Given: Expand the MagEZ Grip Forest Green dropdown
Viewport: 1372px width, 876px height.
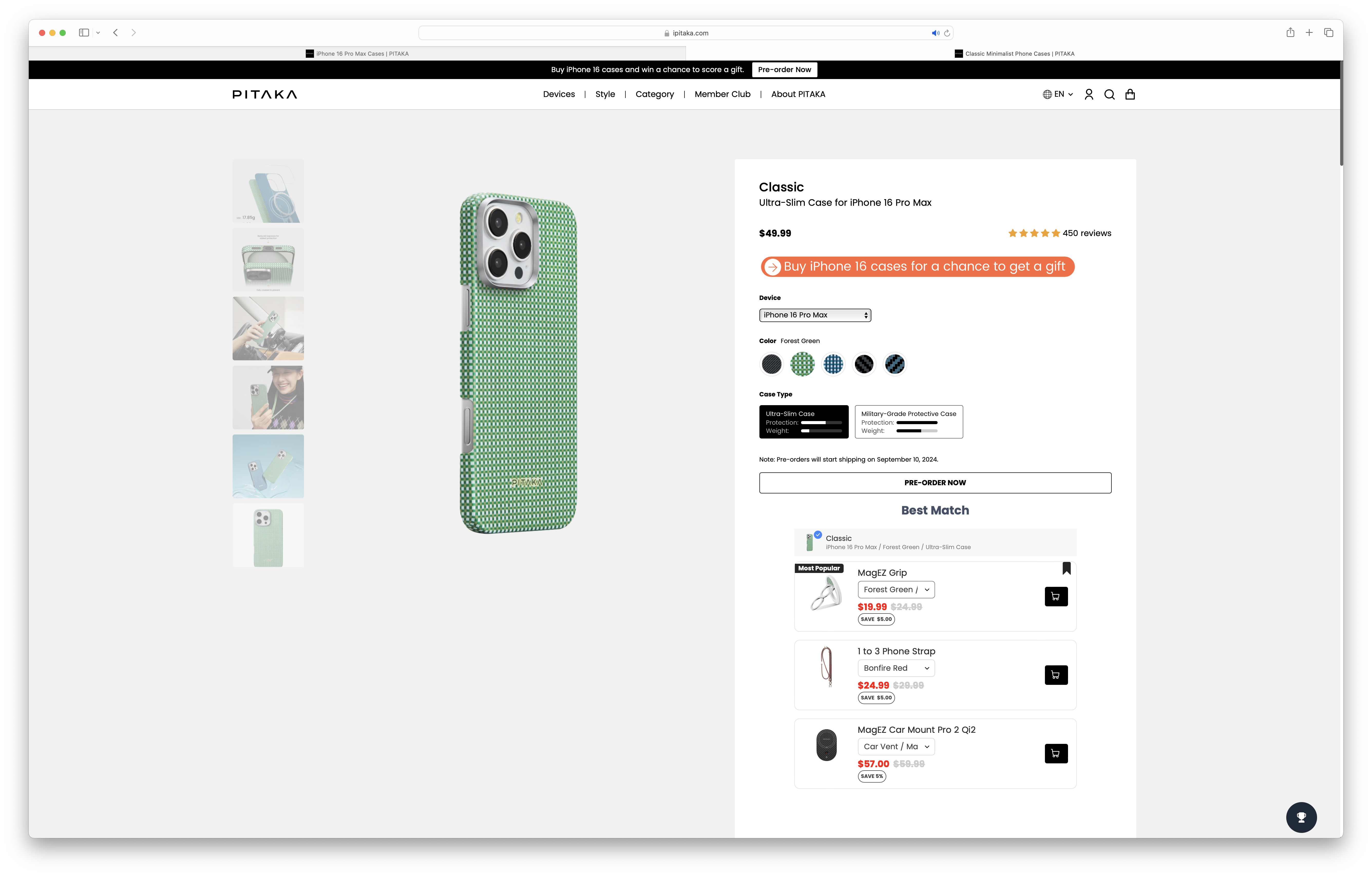Looking at the screenshot, I should coord(896,589).
